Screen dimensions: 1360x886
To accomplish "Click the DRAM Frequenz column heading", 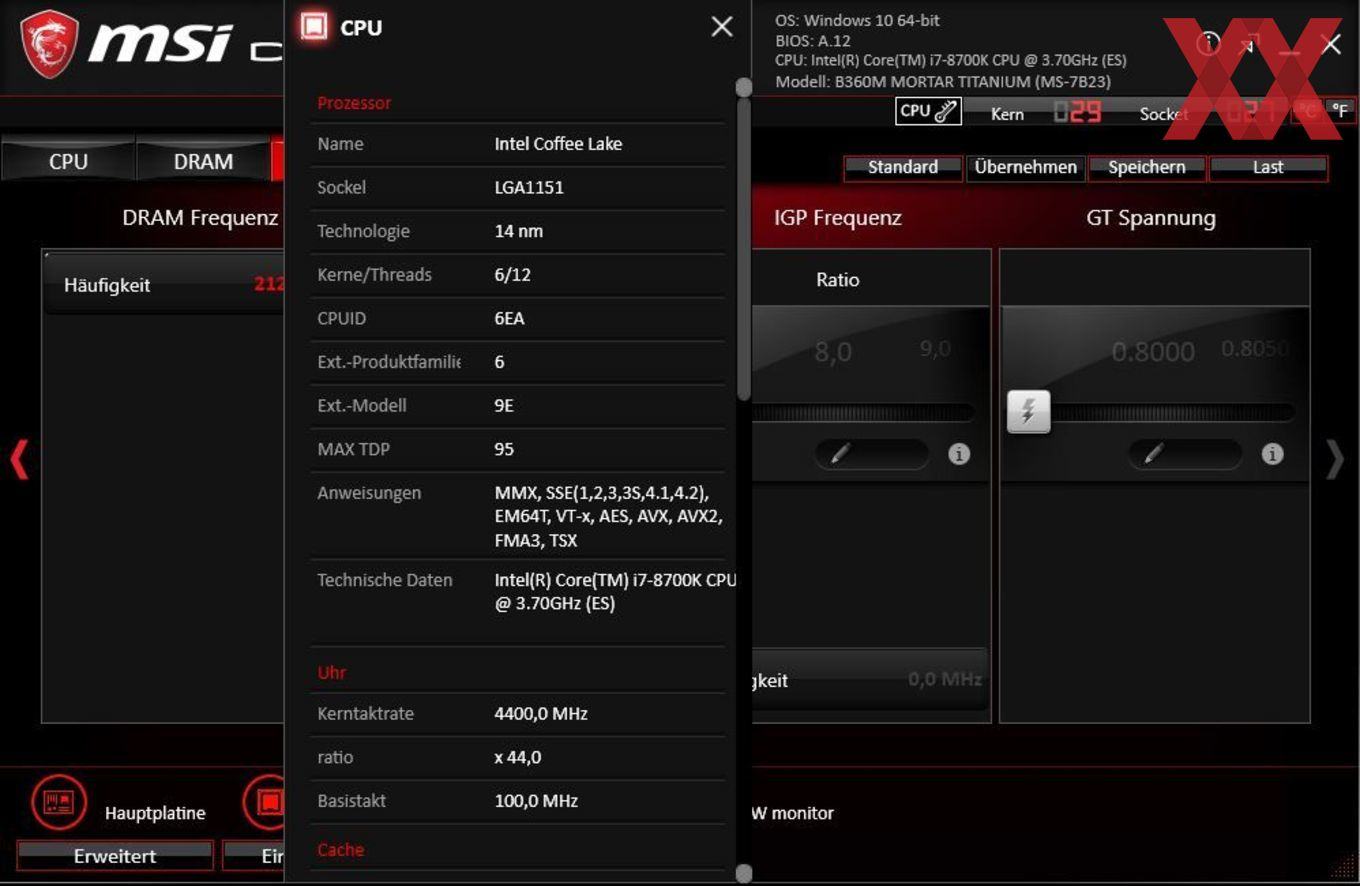I will (x=200, y=218).
